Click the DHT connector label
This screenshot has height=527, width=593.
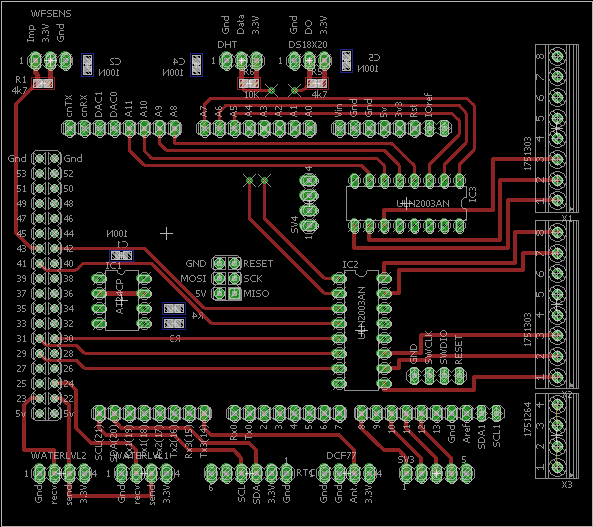pos(227,45)
